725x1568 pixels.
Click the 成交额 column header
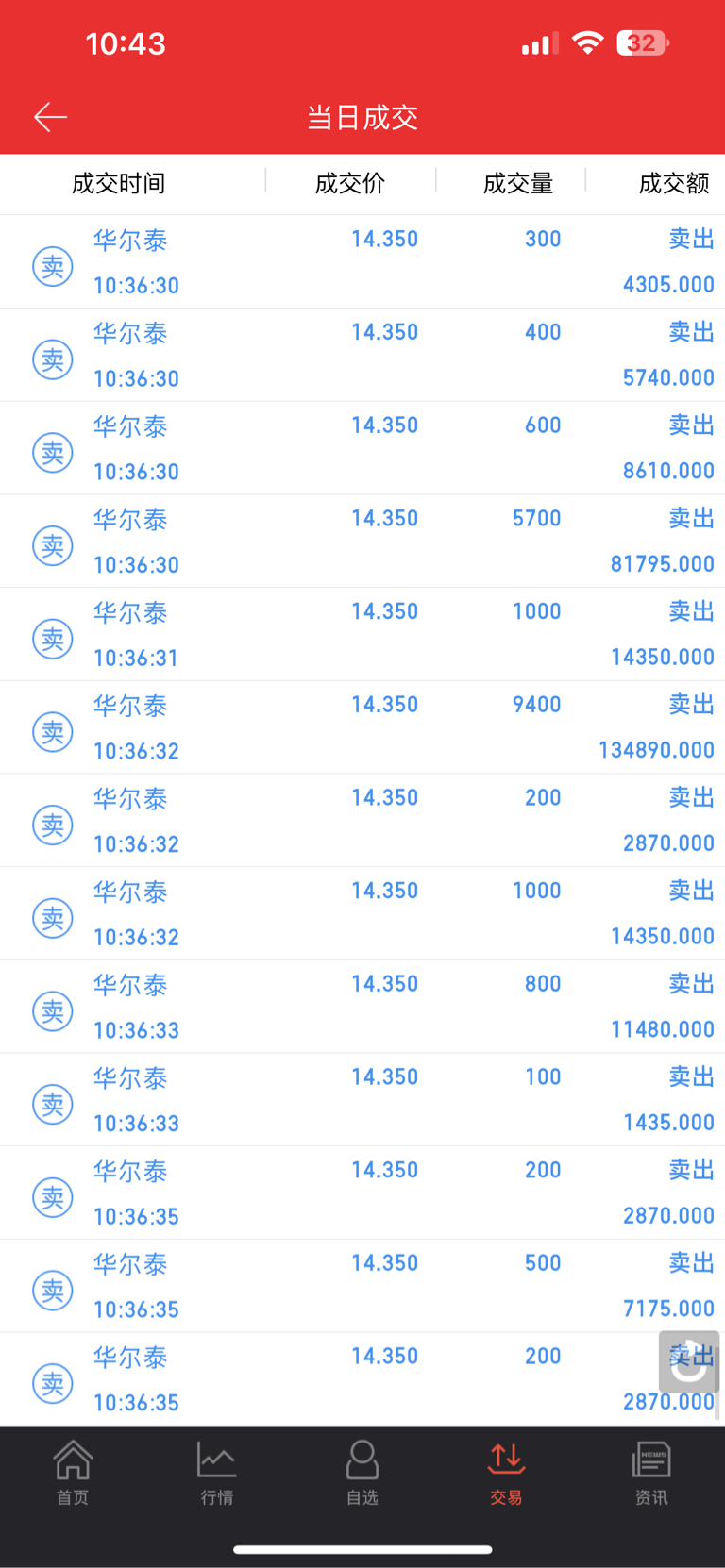673,183
